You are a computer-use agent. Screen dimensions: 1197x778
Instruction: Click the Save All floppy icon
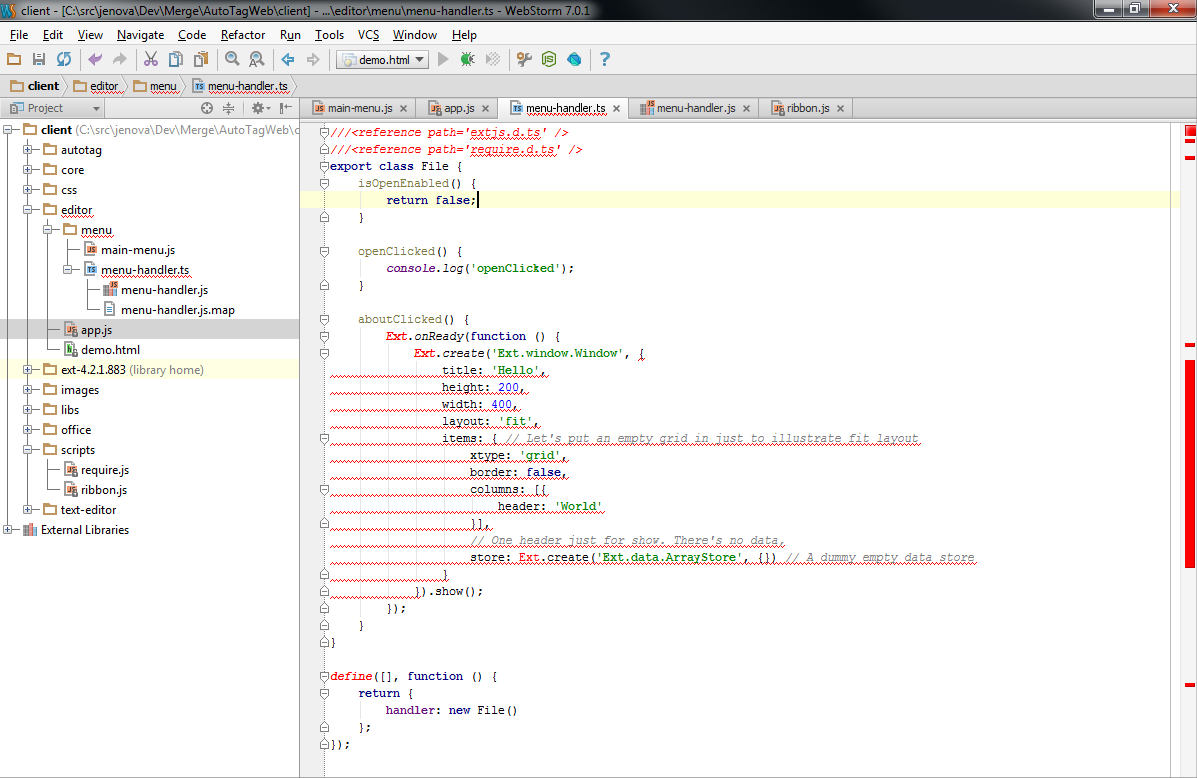click(x=39, y=60)
